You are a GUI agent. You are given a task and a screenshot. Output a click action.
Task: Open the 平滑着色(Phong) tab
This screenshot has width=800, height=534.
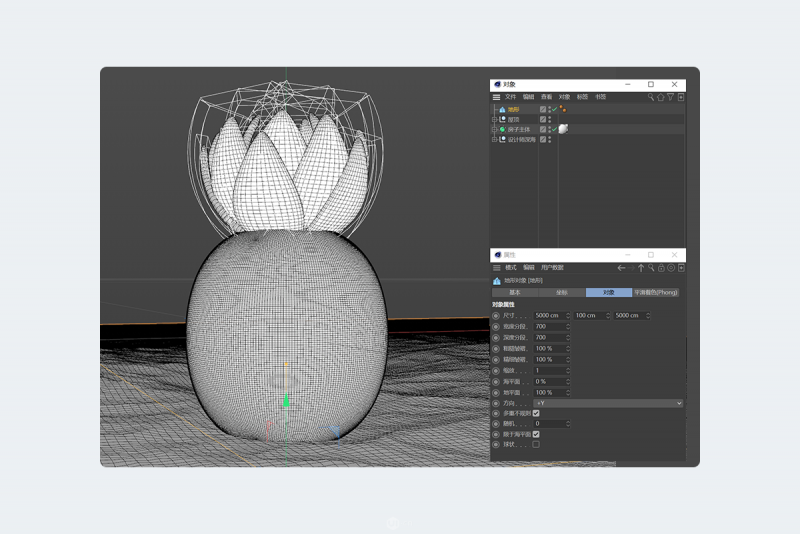[x=655, y=292]
